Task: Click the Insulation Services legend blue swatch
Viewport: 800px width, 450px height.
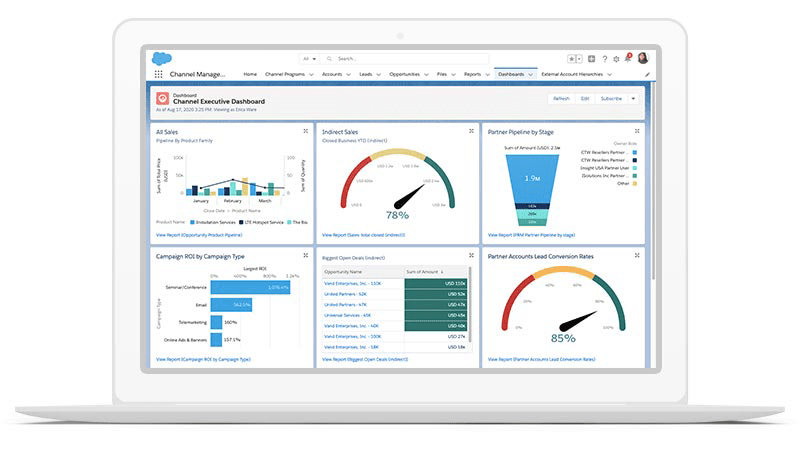Action: (x=192, y=222)
